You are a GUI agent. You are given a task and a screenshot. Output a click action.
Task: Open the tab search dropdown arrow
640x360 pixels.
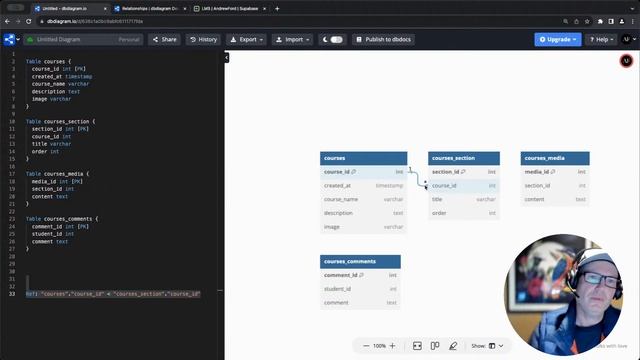(633, 9)
